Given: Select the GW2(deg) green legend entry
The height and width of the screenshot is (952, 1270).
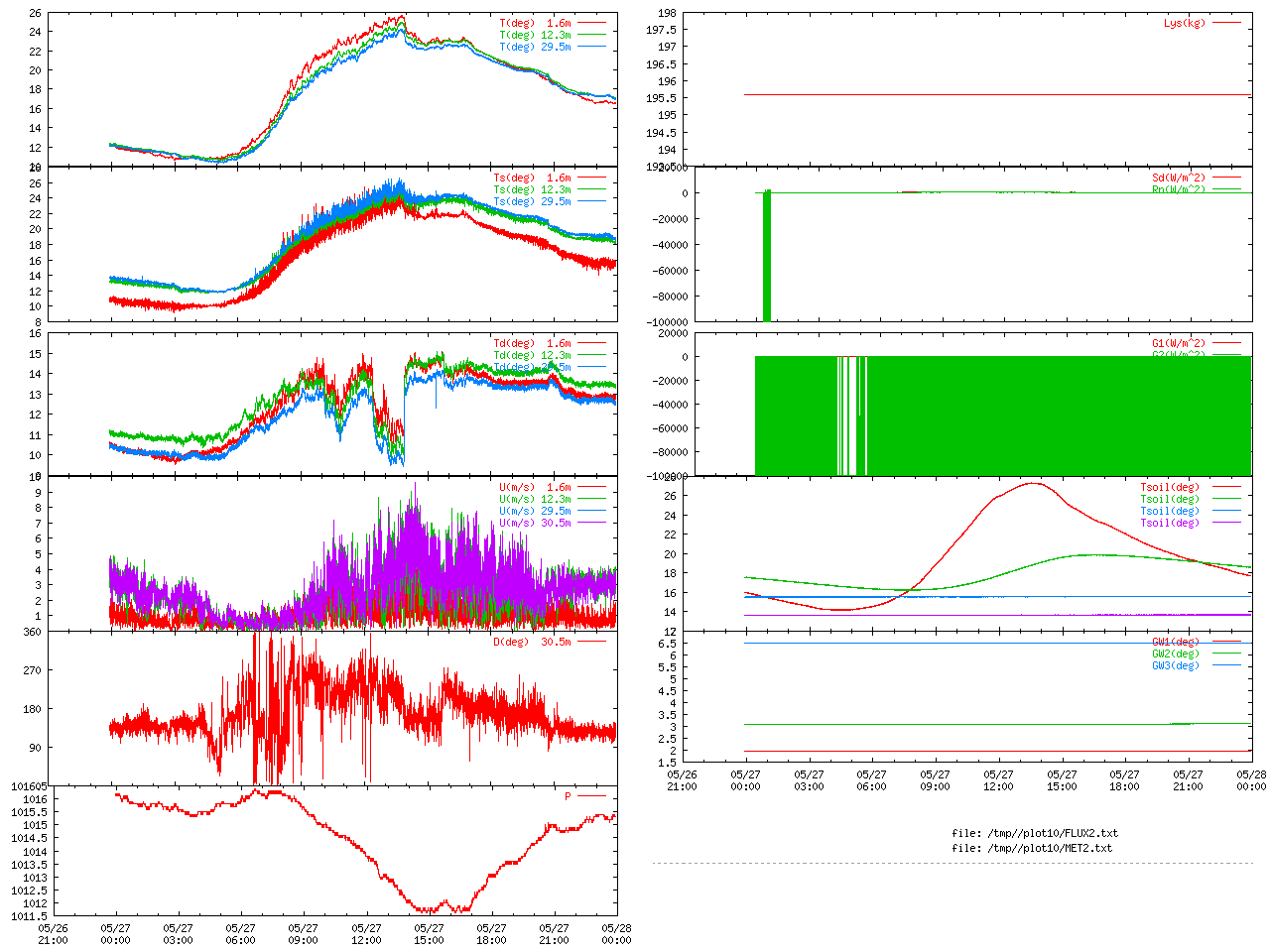Looking at the screenshot, I should point(1176,654).
